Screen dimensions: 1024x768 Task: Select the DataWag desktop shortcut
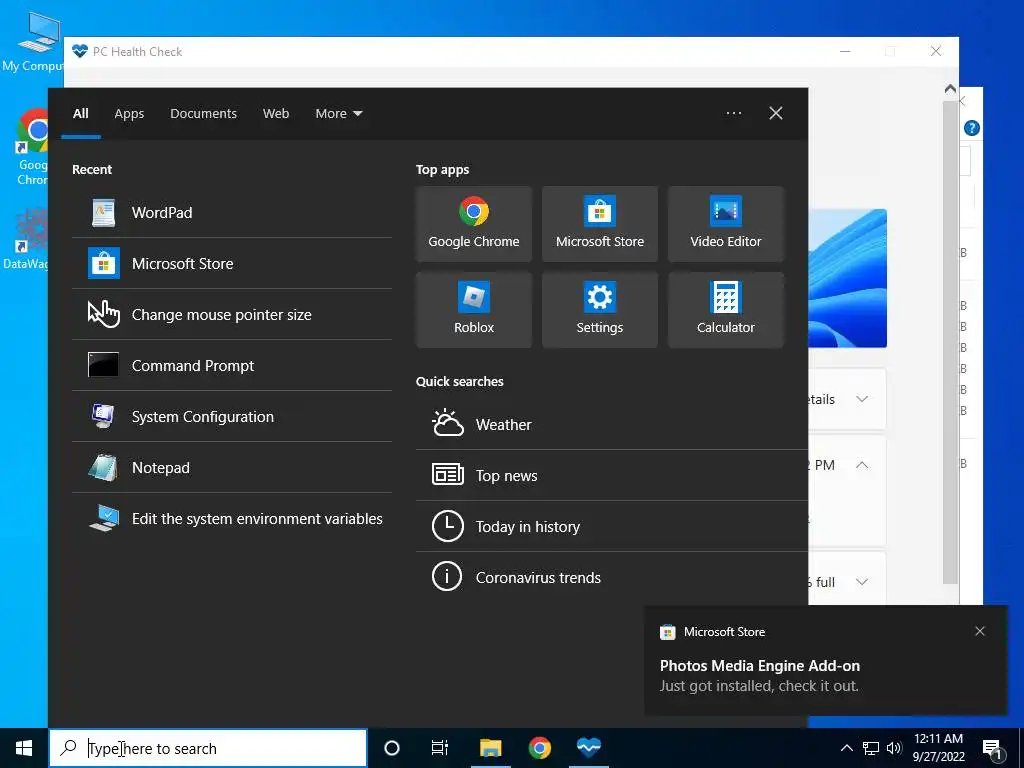[26, 240]
